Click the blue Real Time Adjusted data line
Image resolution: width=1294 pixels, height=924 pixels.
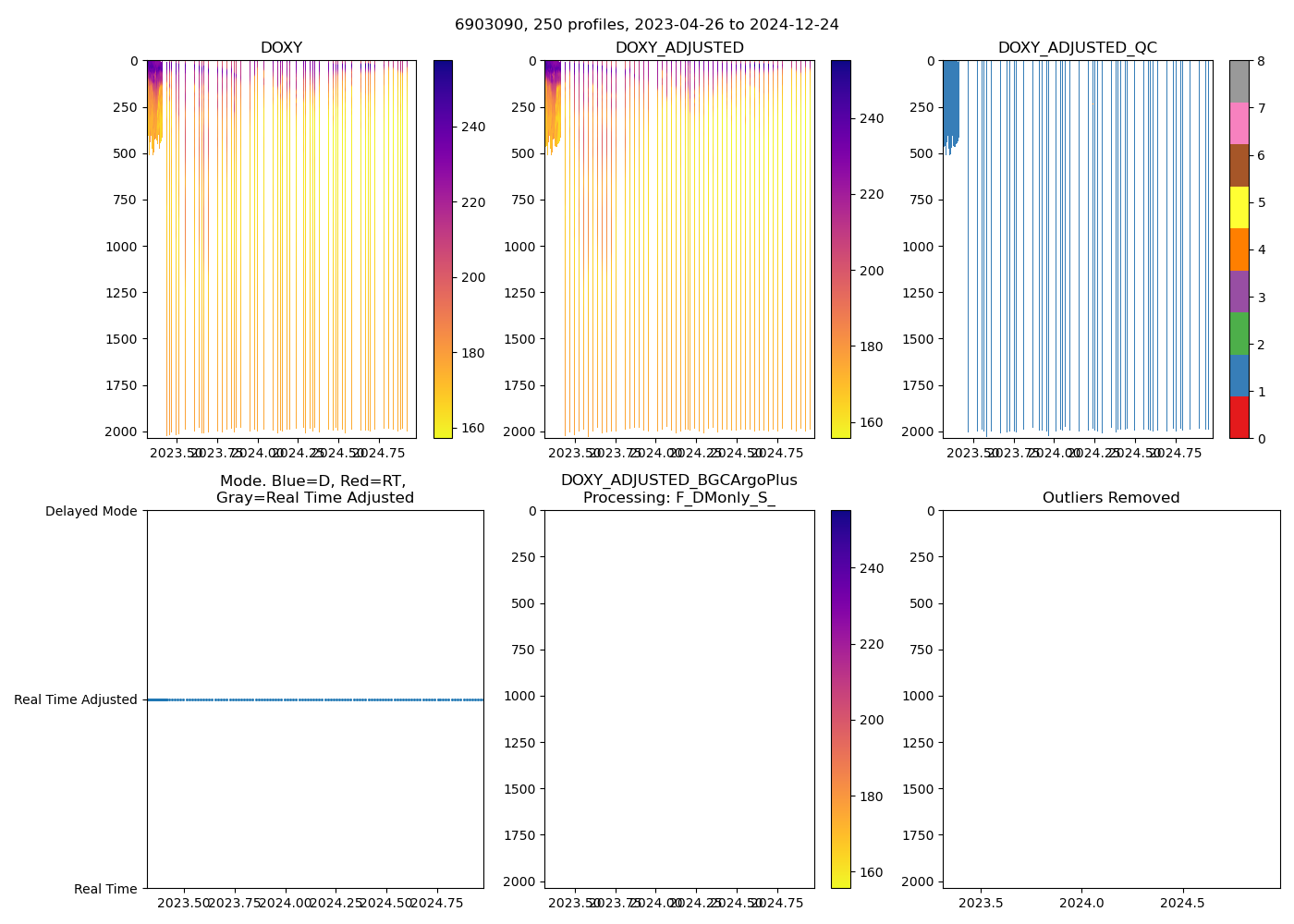[x=314, y=700]
